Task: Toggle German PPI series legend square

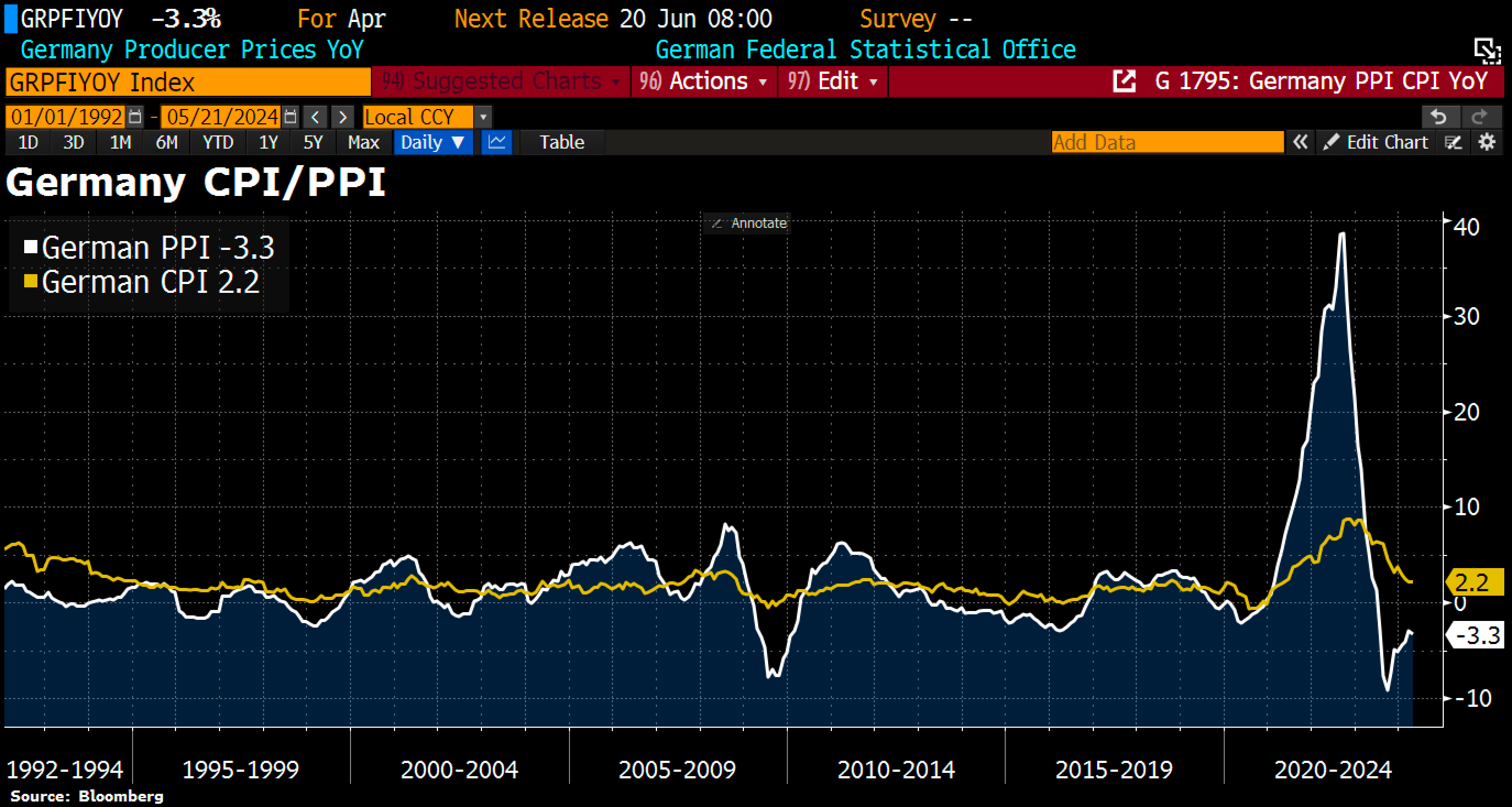Action: [30, 247]
